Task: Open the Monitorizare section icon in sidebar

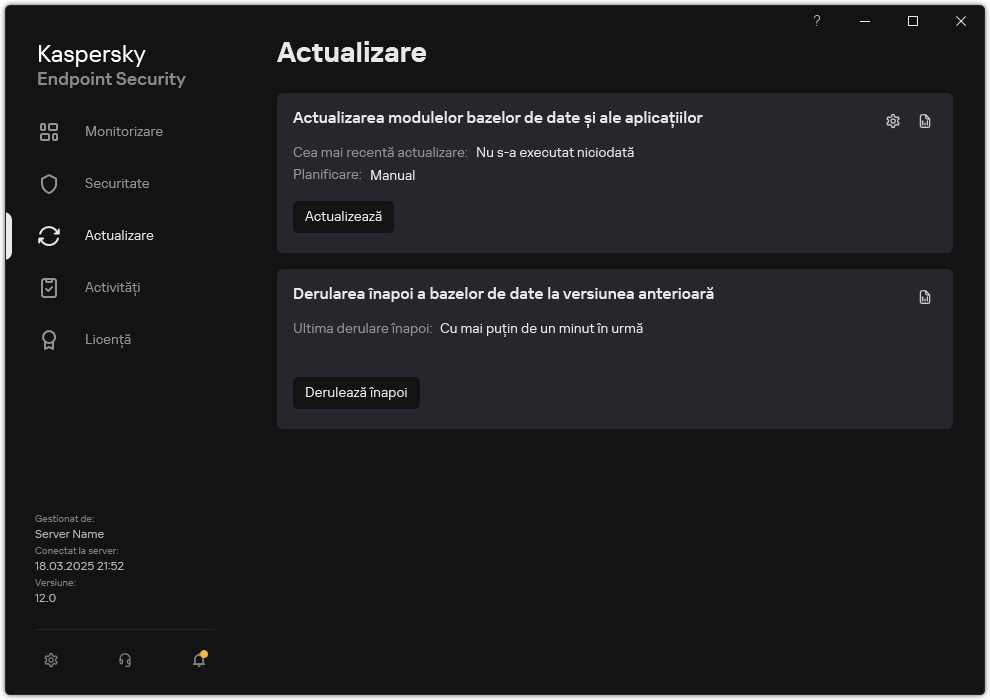Action: coord(48,131)
